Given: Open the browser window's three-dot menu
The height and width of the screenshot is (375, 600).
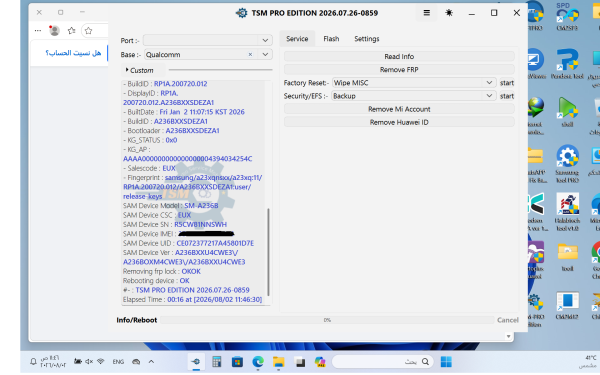Looking at the screenshot, I should point(38,31).
